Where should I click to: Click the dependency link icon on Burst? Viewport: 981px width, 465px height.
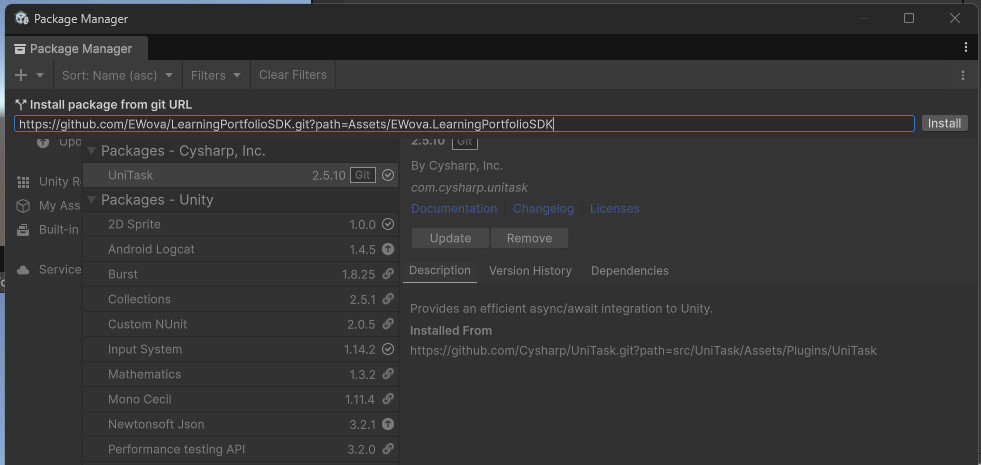click(x=388, y=274)
